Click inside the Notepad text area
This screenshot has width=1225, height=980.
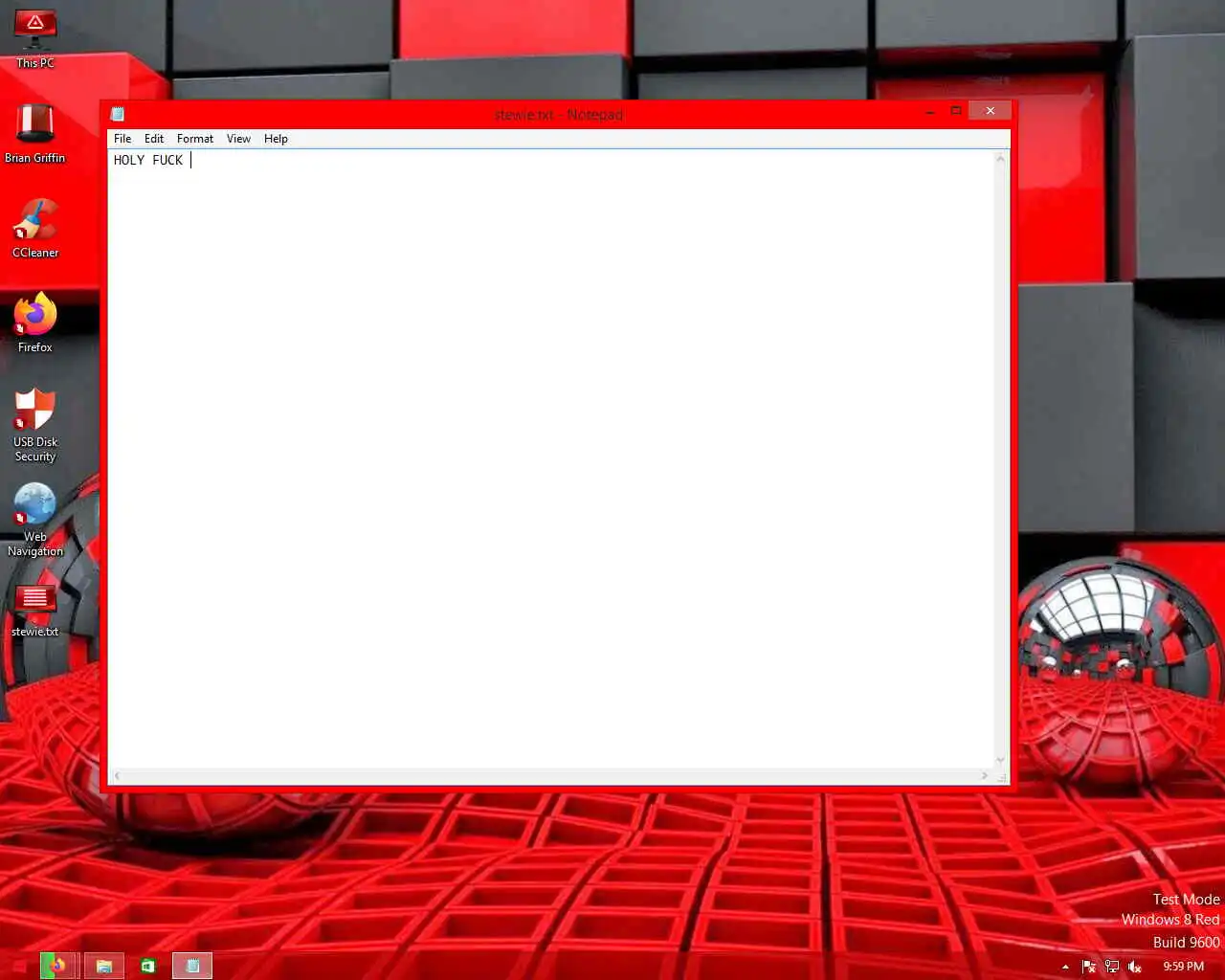(x=551, y=459)
